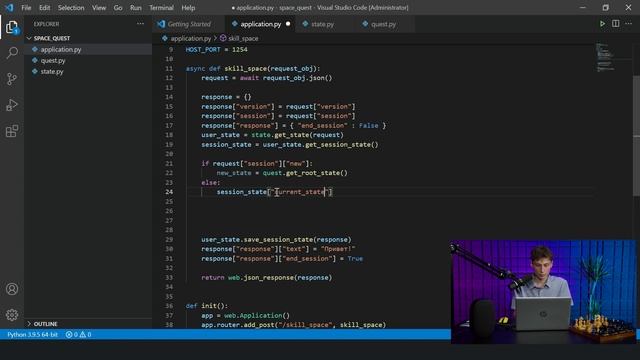Click the errors count icon in status bar
This screenshot has width=640, height=360.
[69, 335]
